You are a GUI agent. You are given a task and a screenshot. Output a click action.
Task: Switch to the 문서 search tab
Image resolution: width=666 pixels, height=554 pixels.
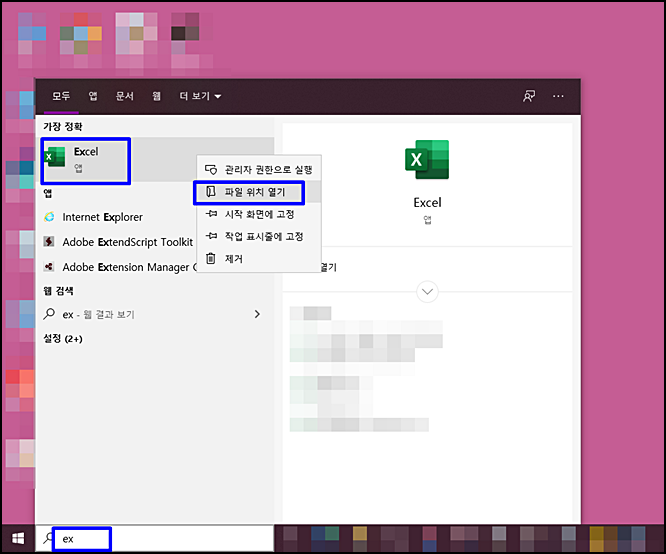click(x=125, y=96)
